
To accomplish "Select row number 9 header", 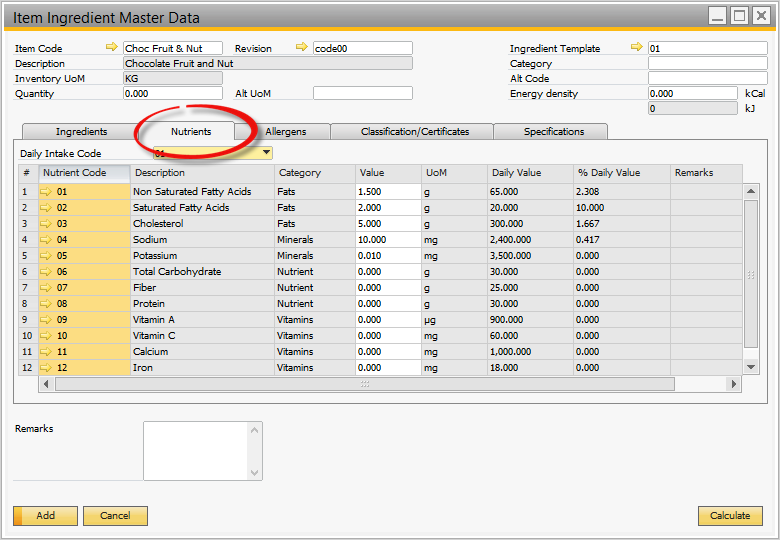I will 28,320.
